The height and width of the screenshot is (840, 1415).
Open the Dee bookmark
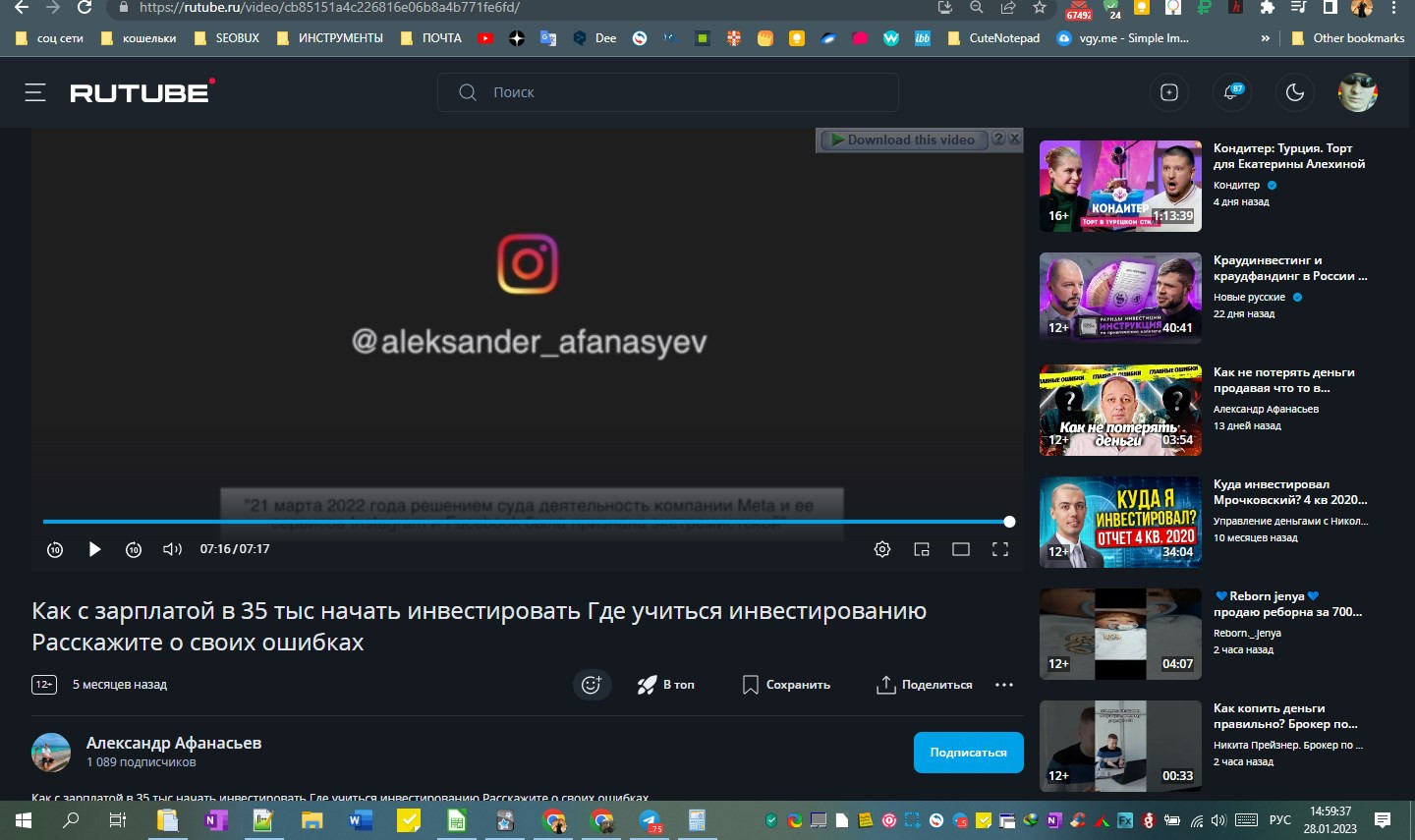[594, 38]
